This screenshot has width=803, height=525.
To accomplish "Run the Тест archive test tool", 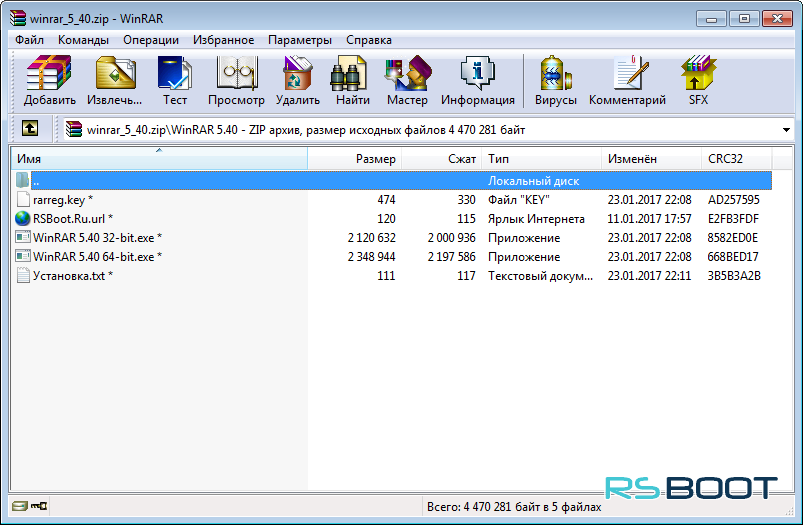I will pyautogui.click(x=175, y=74).
